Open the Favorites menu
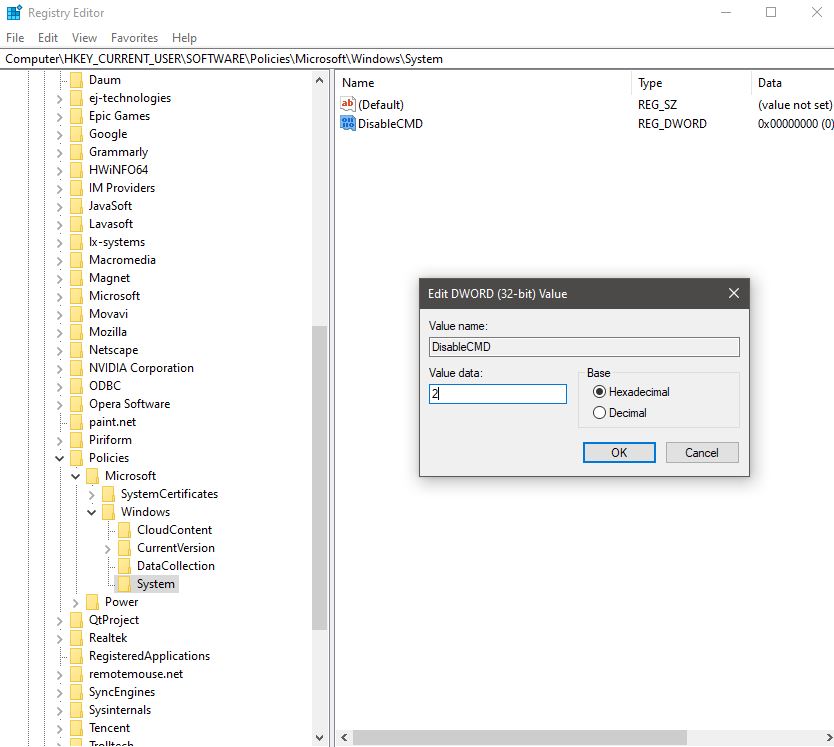The image size is (834, 747). (134, 37)
